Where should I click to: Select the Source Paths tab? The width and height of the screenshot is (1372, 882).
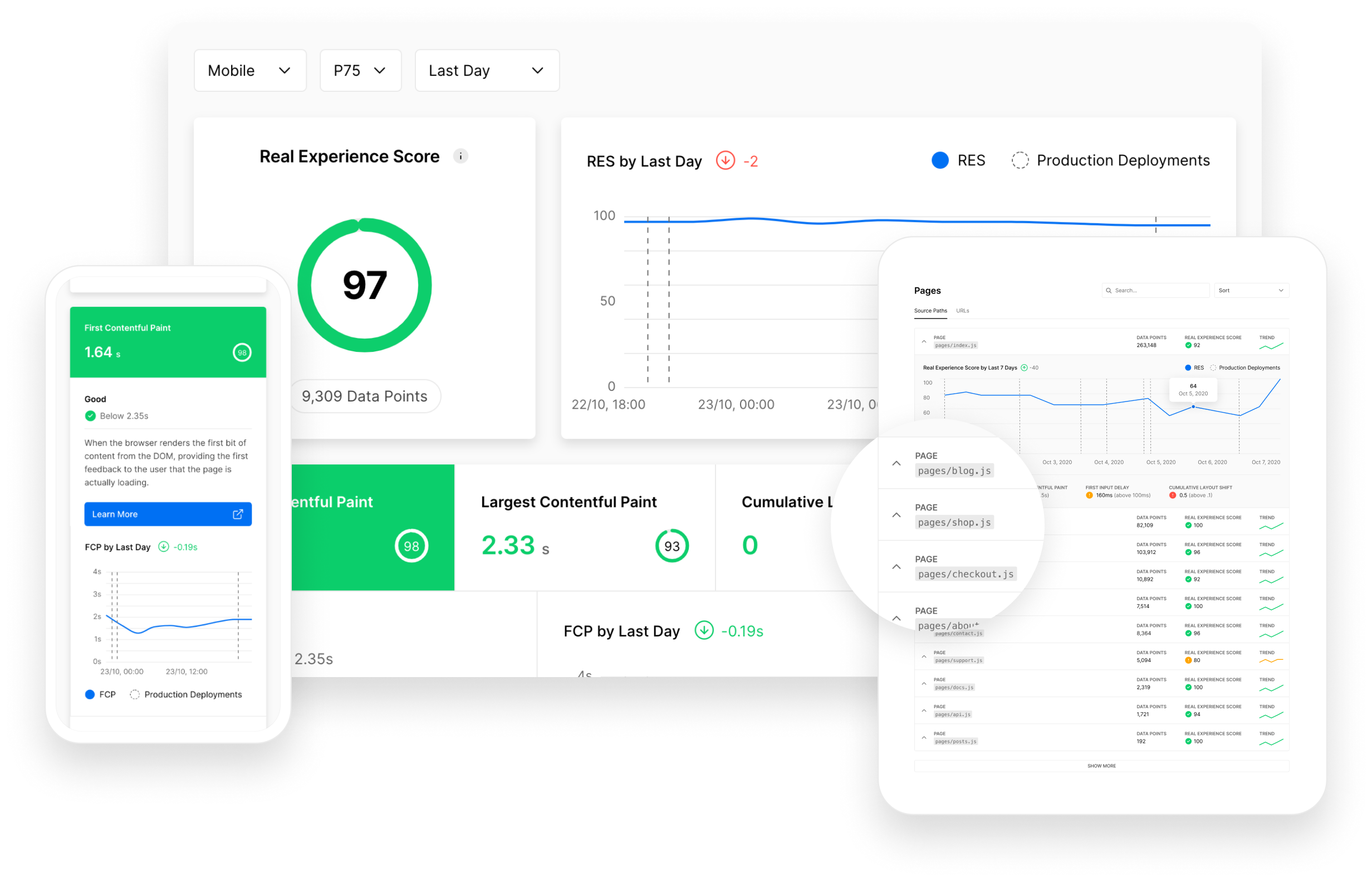[930, 310]
